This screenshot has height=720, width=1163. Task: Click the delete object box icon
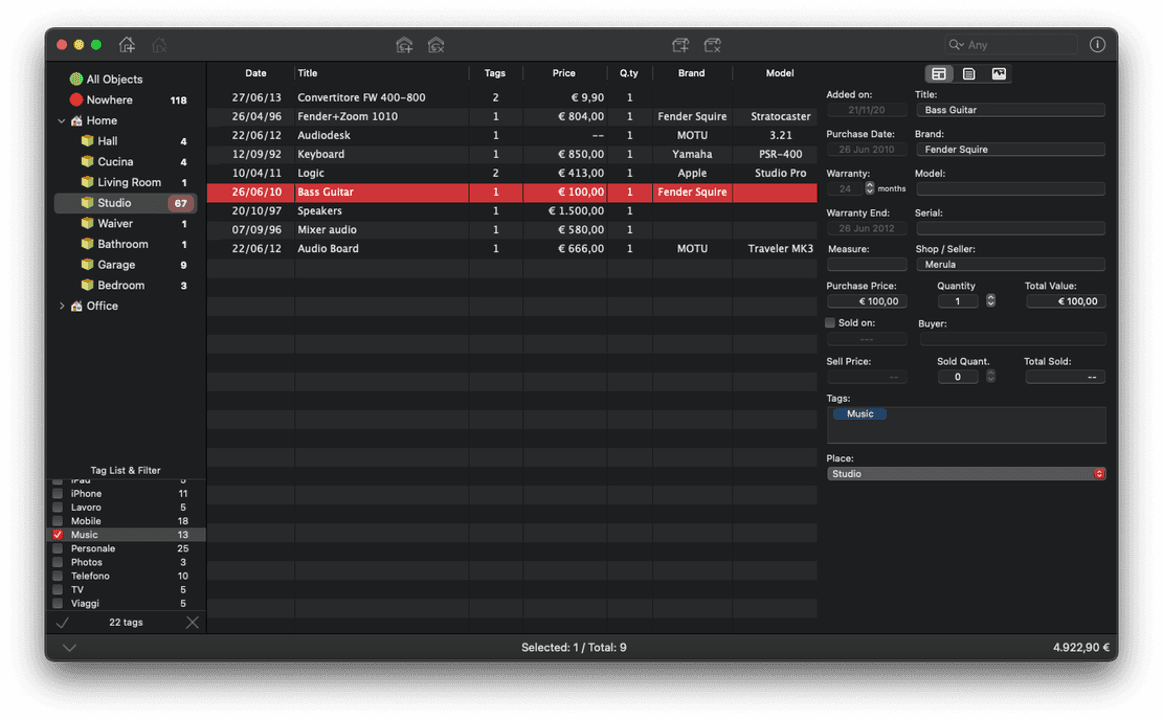(x=712, y=45)
